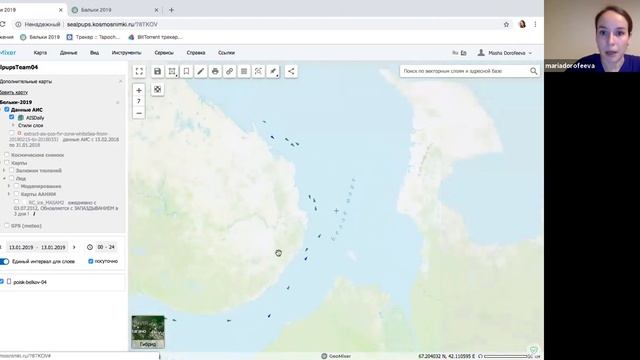Zoom in with the plus button
This screenshot has width=640, height=360.
[139, 90]
